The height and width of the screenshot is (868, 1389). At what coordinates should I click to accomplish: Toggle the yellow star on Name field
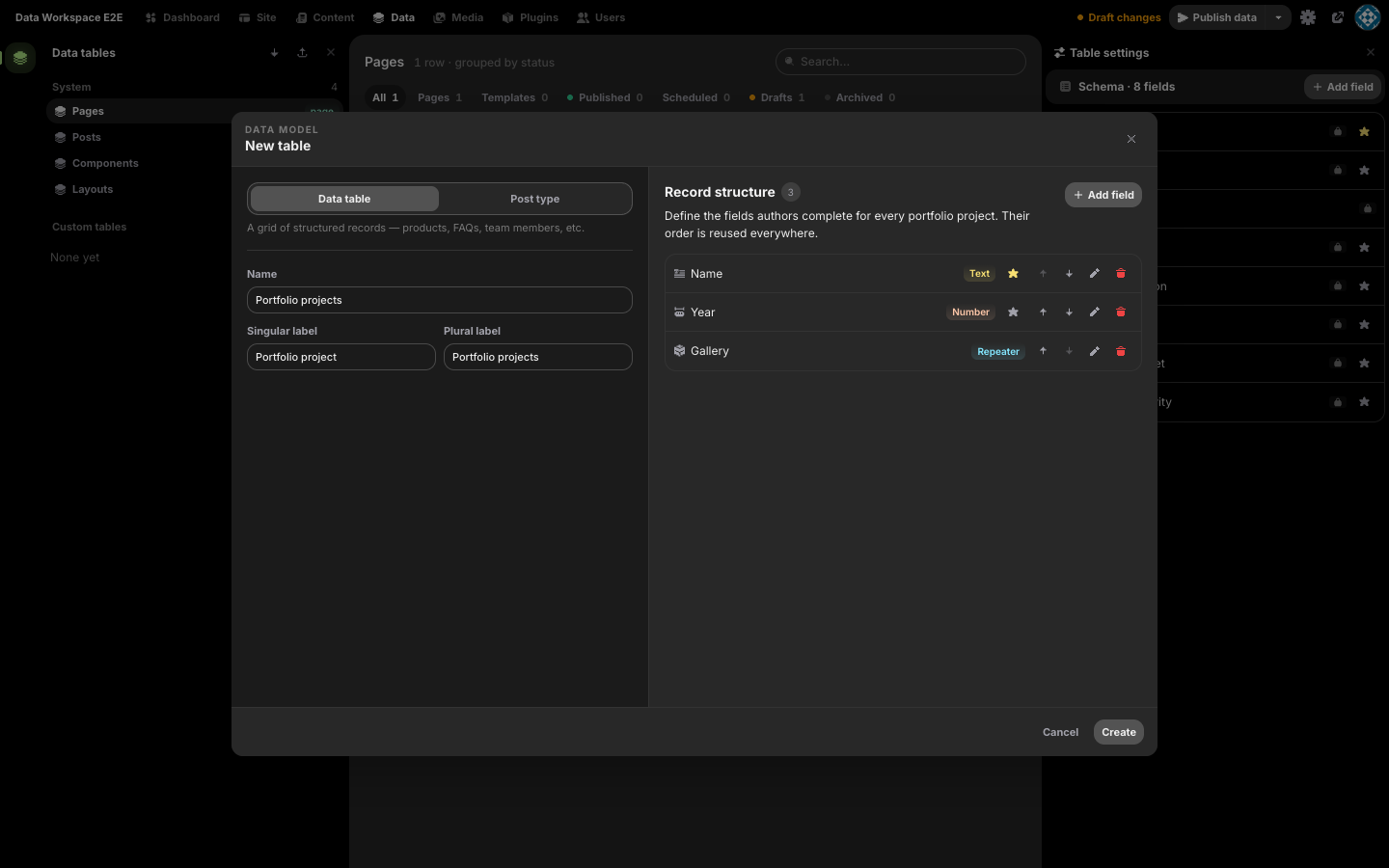(1013, 274)
